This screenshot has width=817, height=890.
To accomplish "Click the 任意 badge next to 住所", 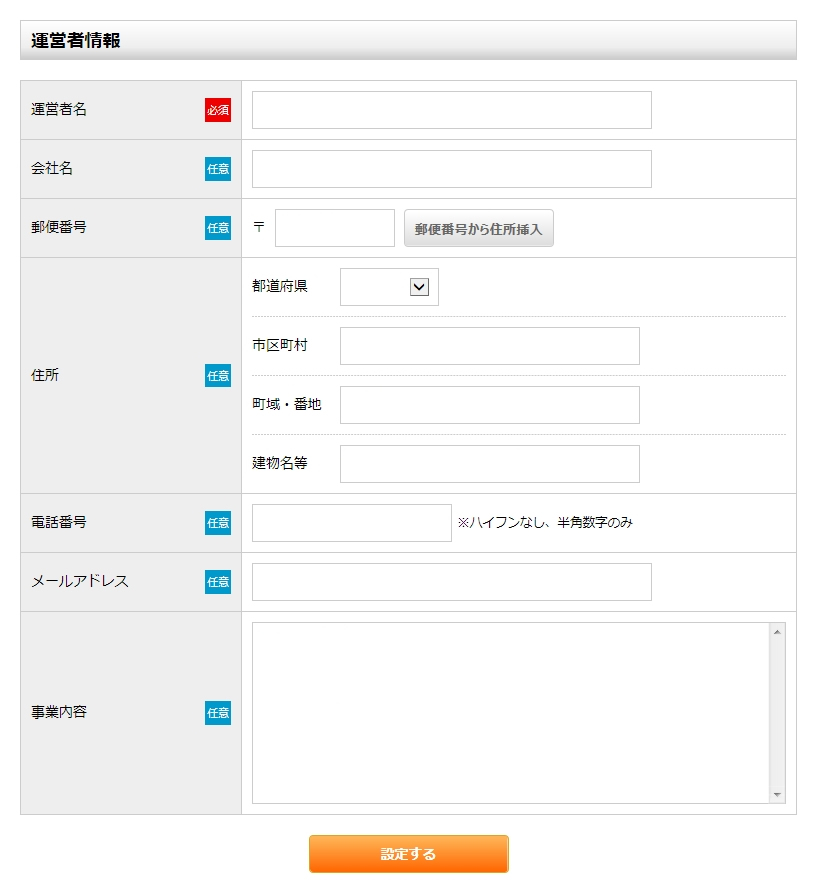I will point(218,376).
